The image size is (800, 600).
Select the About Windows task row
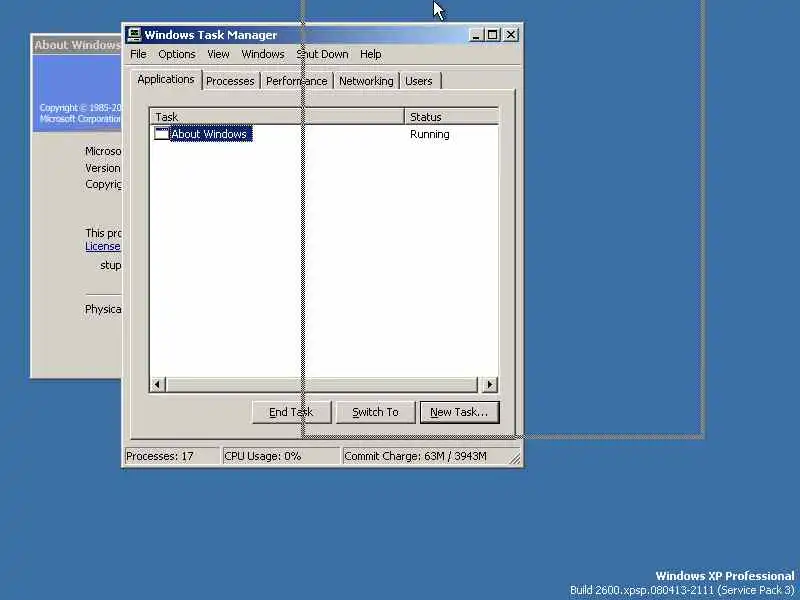click(x=324, y=134)
